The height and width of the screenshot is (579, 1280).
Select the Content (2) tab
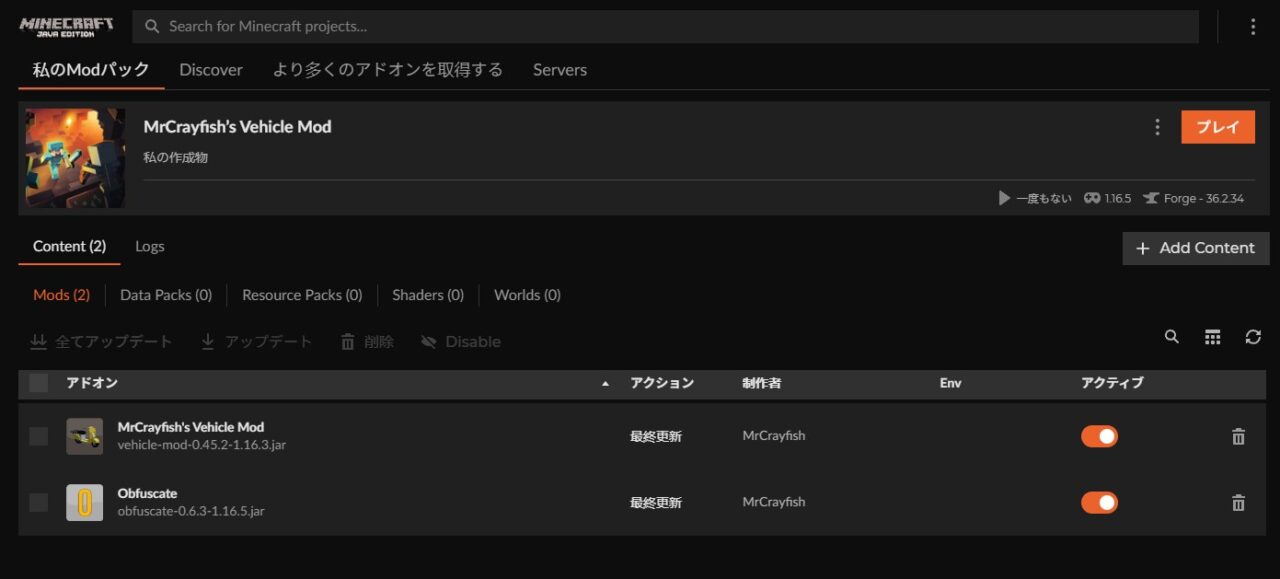click(x=69, y=247)
